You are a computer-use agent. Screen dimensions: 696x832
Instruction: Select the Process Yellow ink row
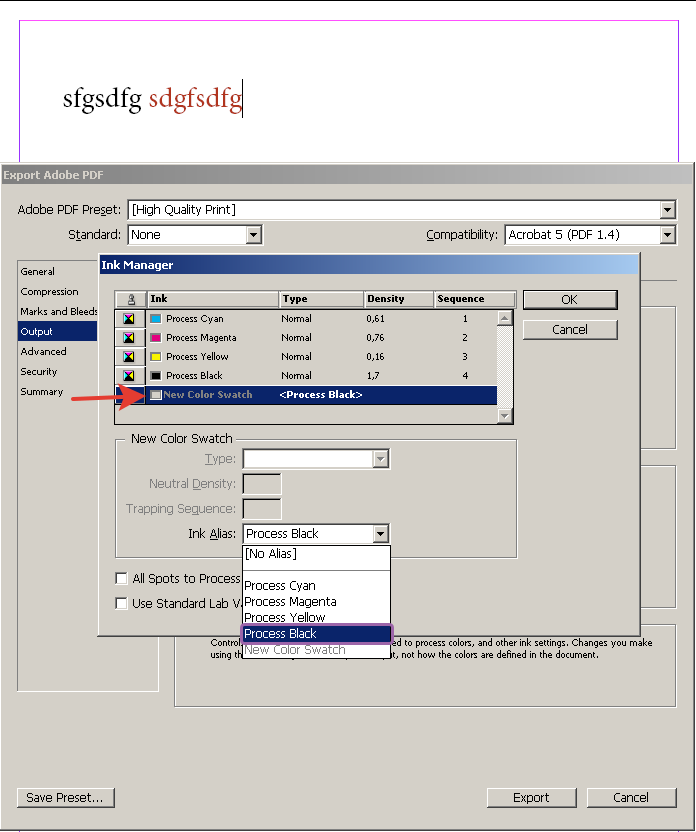(306, 357)
